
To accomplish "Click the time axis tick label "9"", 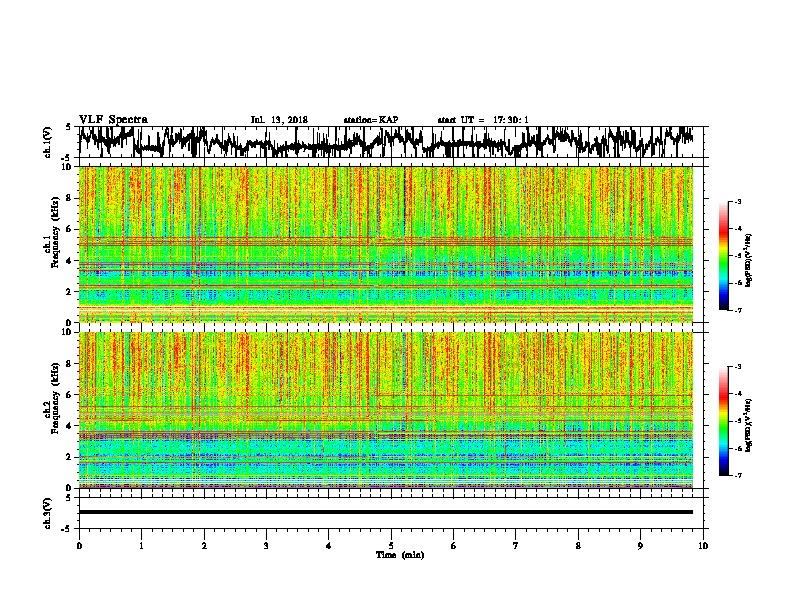I will (x=640, y=546).
